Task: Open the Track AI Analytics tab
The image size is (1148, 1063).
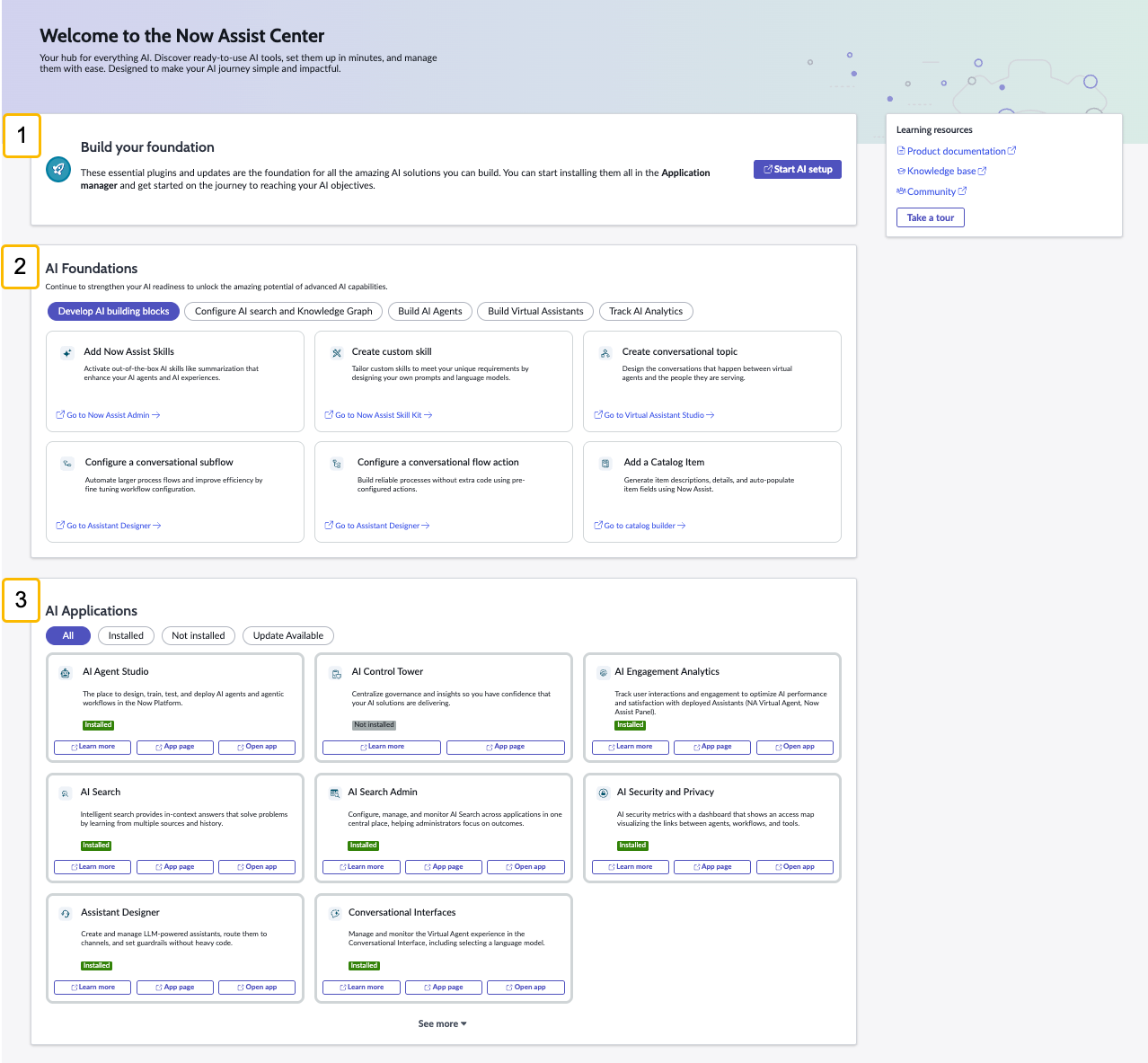Action: pyautogui.click(x=646, y=311)
